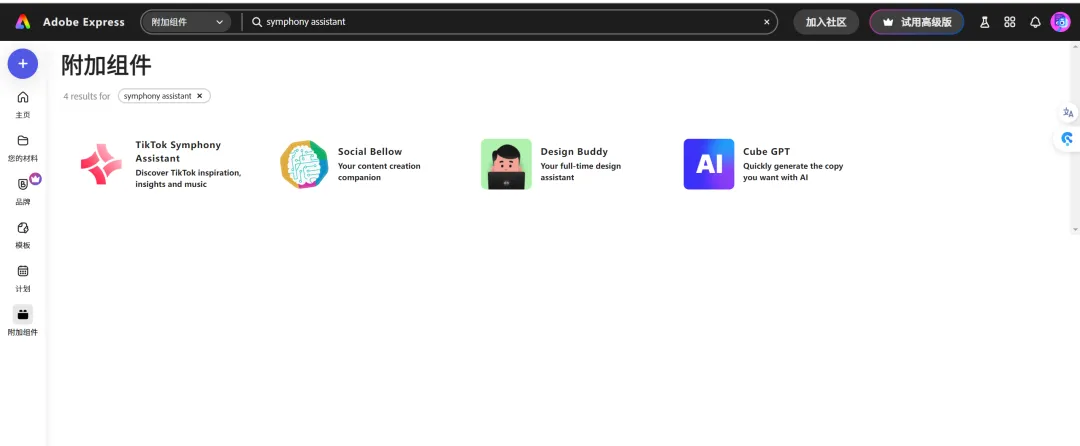Click the premium crown badge on 品牌
Screen dimensions: 1080x446
(x=36, y=179)
